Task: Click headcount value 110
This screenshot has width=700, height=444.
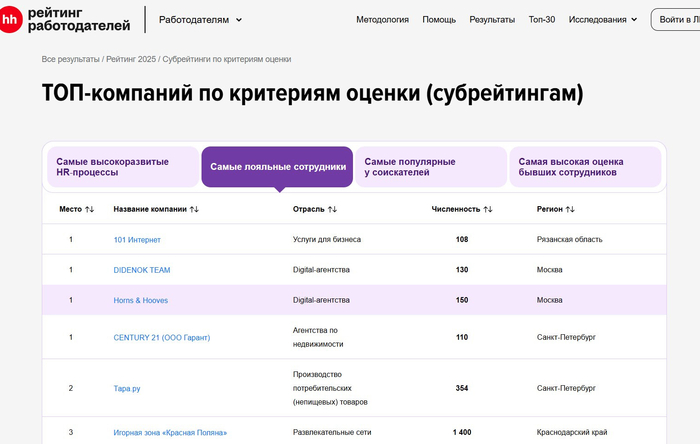Action: [x=462, y=337]
